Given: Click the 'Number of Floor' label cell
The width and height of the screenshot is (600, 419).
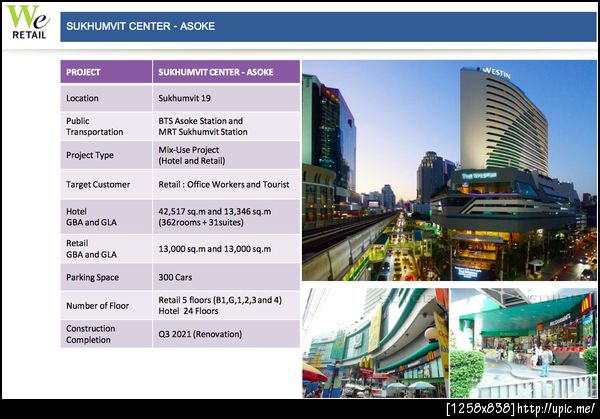Looking at the screenshot, I should coord(106,305).
